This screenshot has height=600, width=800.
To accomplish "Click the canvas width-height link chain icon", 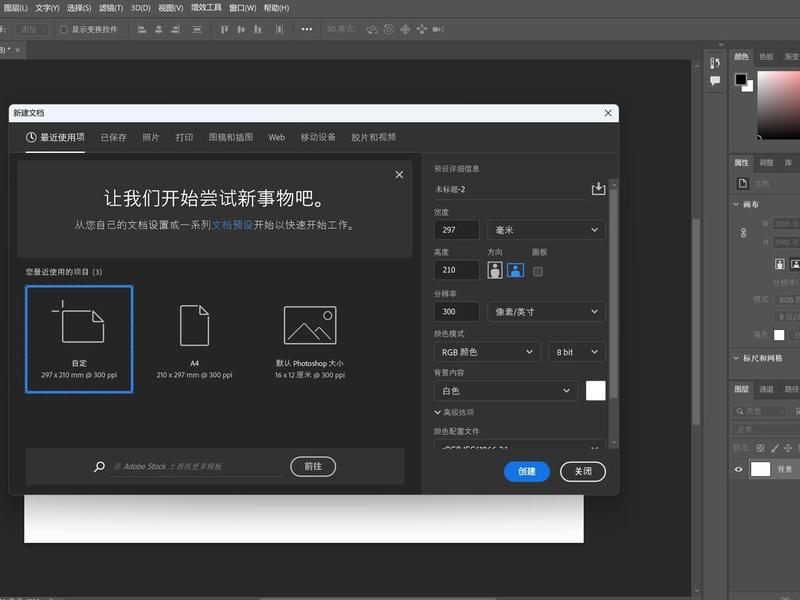I will (x=743, y=233).
